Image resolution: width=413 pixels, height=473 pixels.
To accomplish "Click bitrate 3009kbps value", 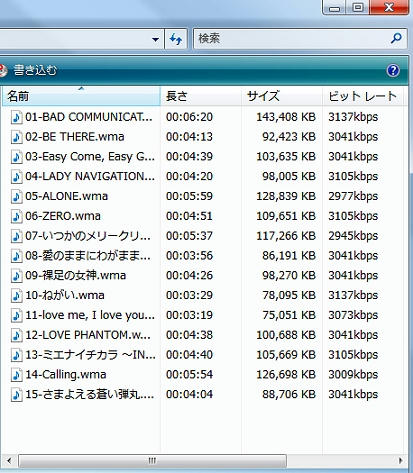I will (x=353, y=375).
